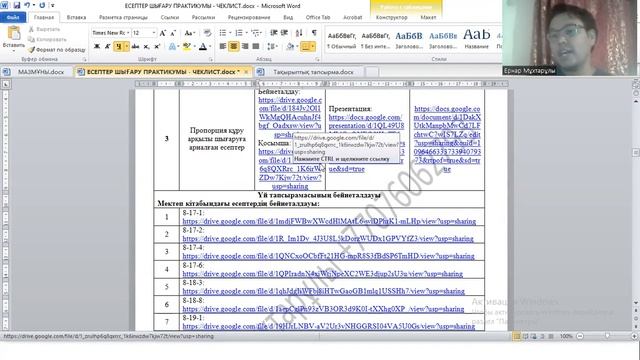Open the 8-17-1 Google Drive link
Image resolution: width=640 pixels, height=360 pixels.
click(x=329, y=222)
